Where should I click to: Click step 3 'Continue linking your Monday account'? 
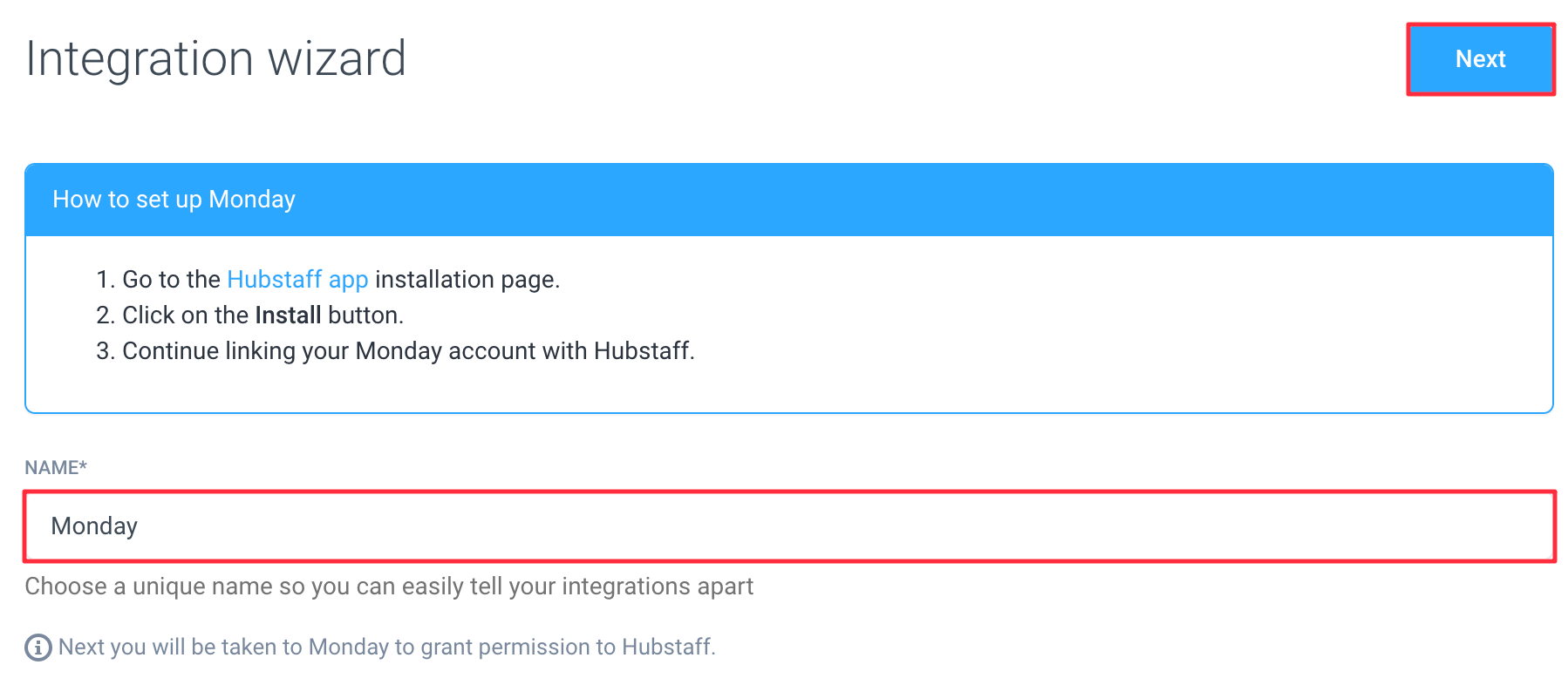coord(408,350)
